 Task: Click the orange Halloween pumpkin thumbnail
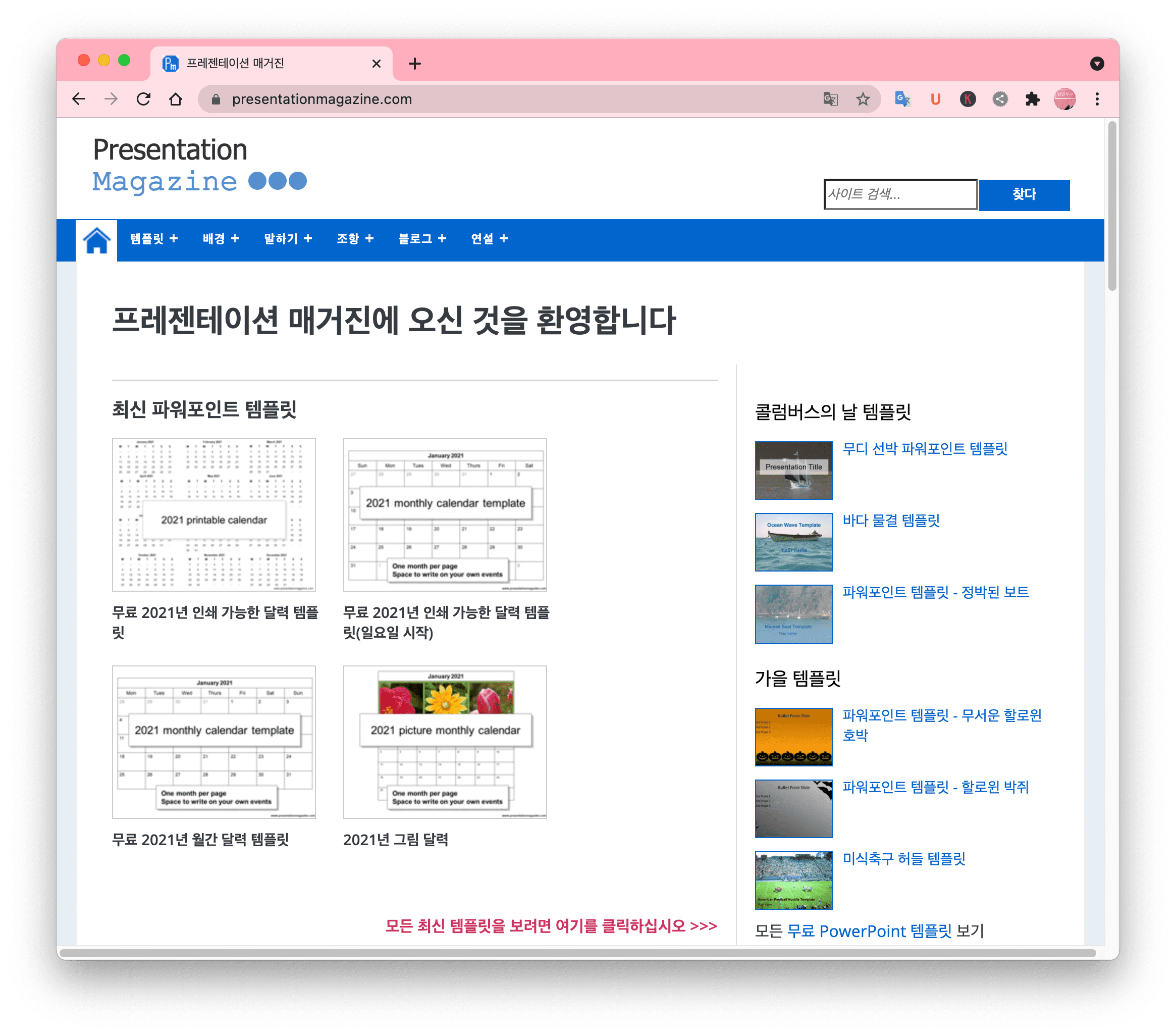pyautogui.click(x=793, y=737)
